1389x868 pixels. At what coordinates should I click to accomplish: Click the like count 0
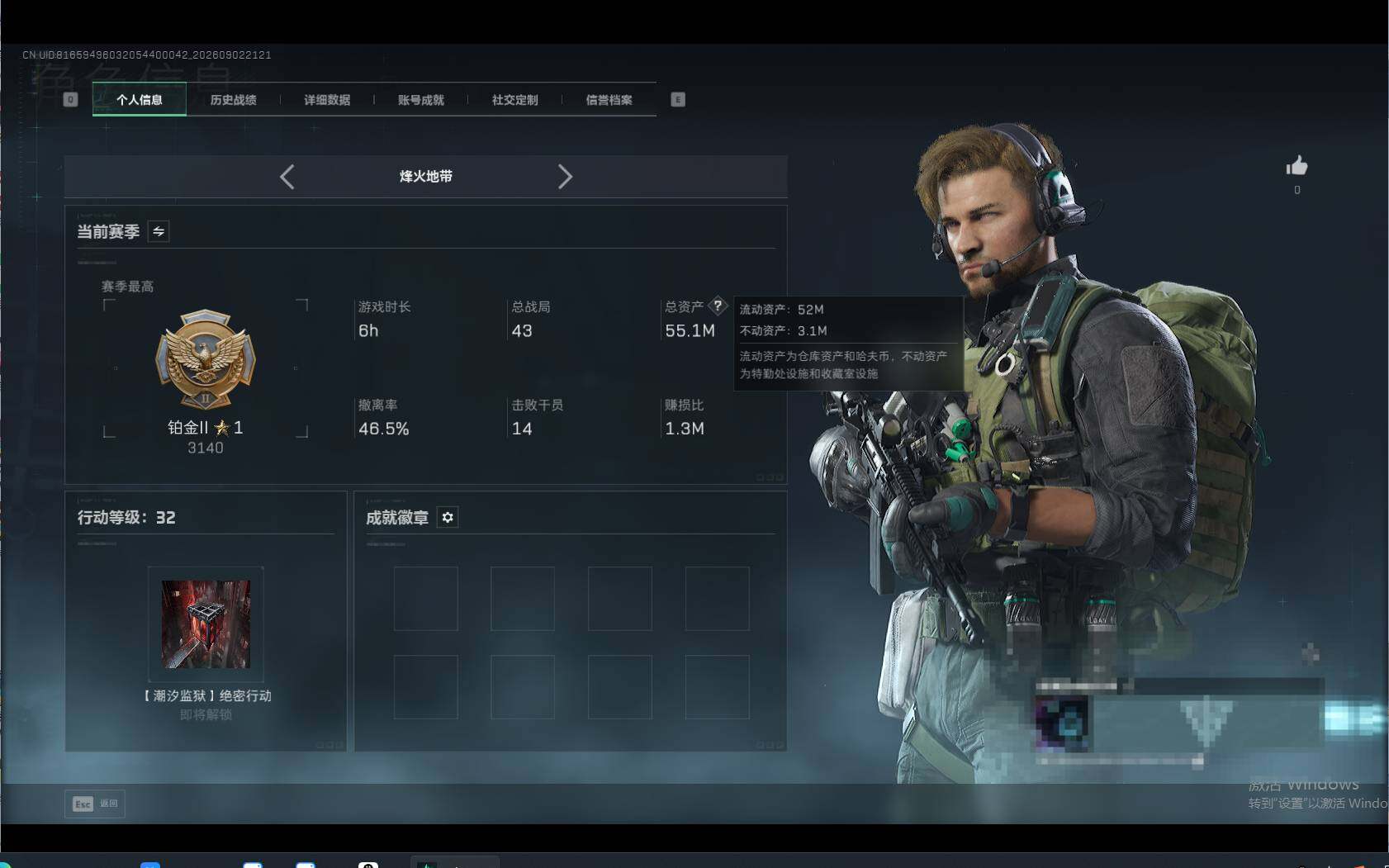click(1297, 190)
